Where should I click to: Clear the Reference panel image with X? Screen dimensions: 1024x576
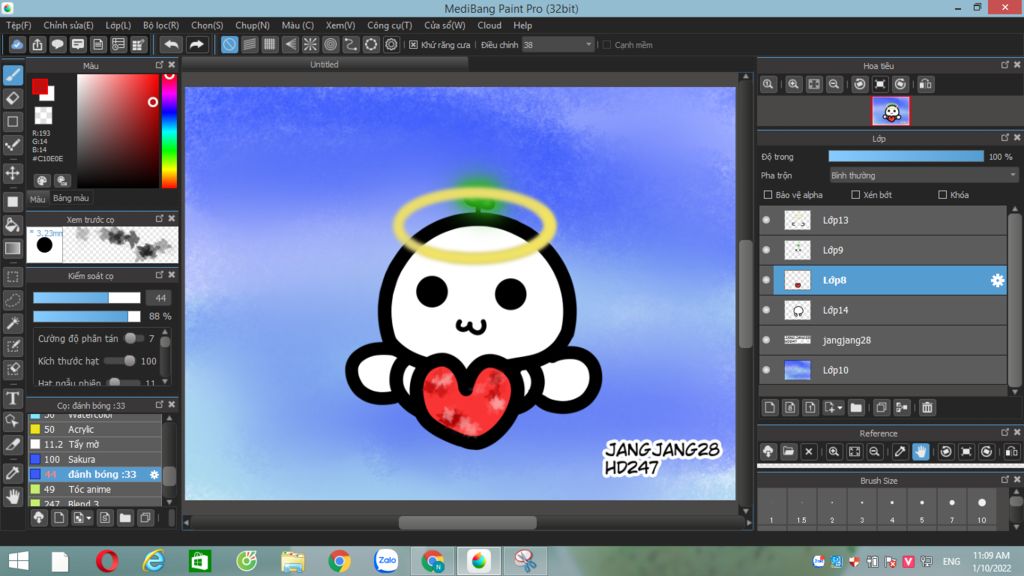(x=808, y=451)
